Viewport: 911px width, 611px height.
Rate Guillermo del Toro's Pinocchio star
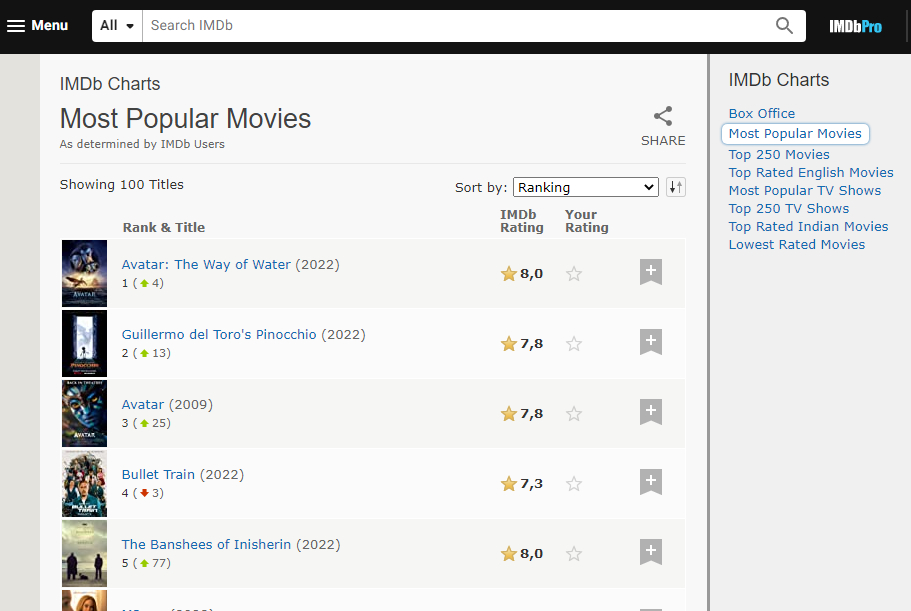coord(574,344)
